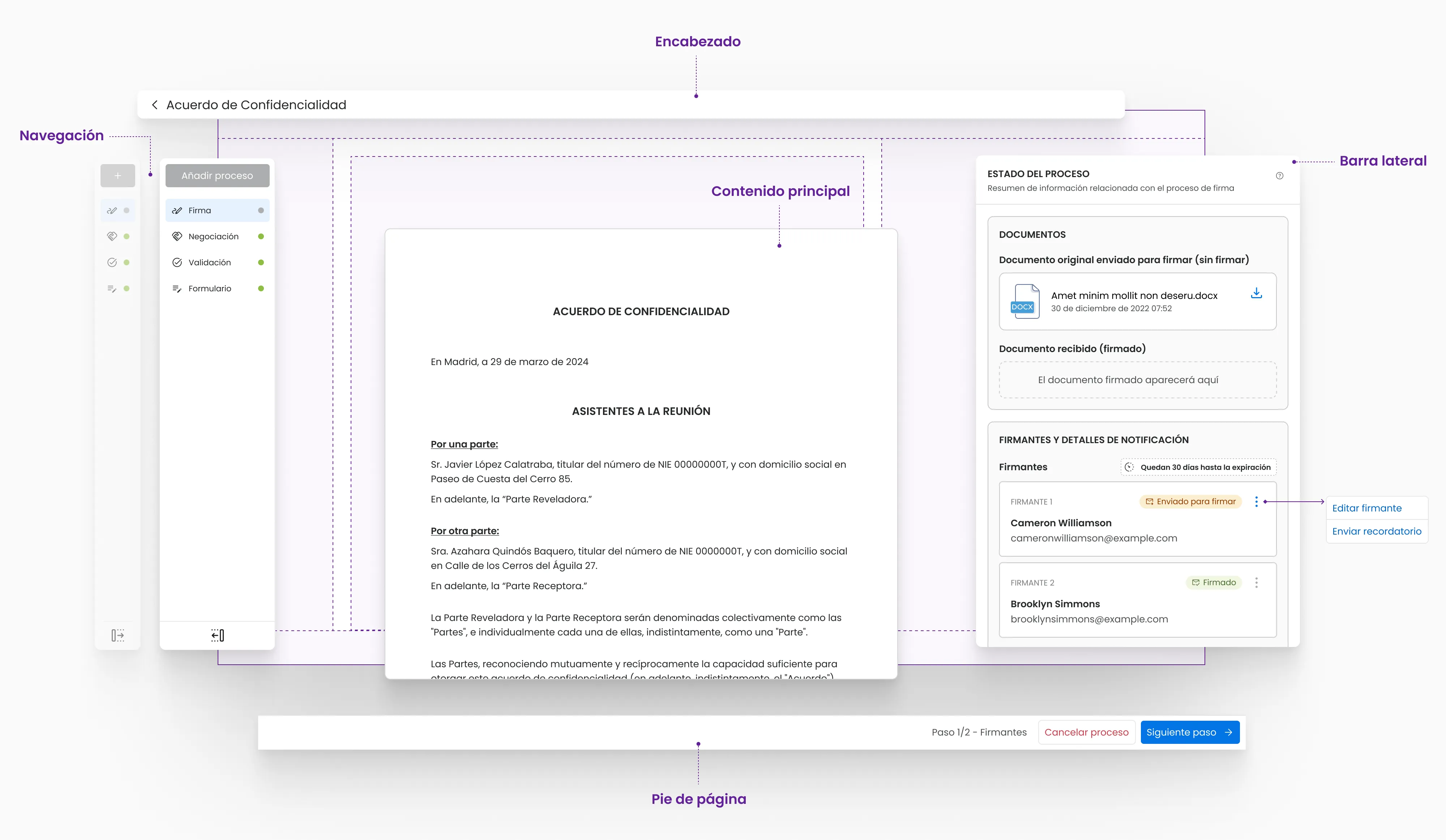Click the gray status dot next to Firma
The height and width of the screenshot is (840, 1446).
pos(261,211)
